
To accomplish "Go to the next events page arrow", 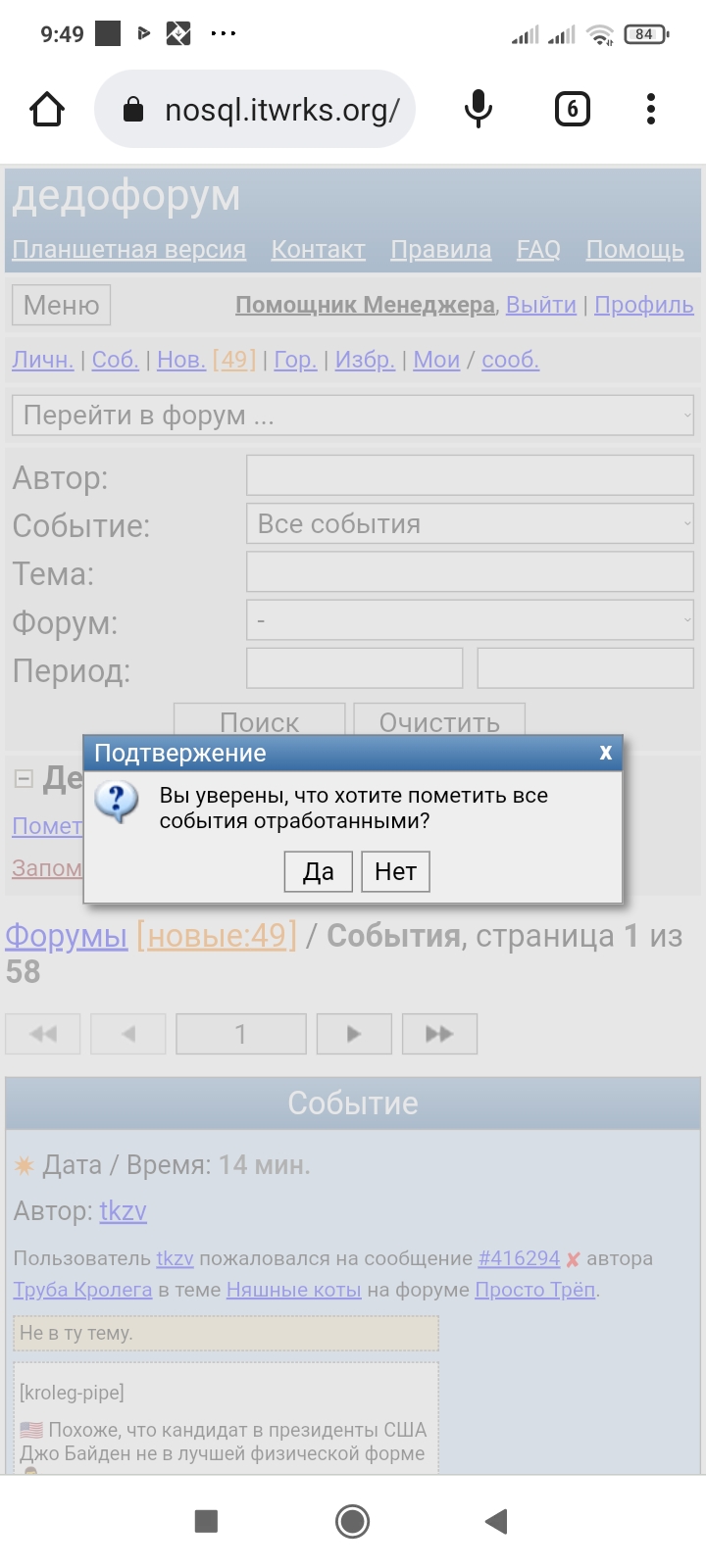I will 354,1034.
